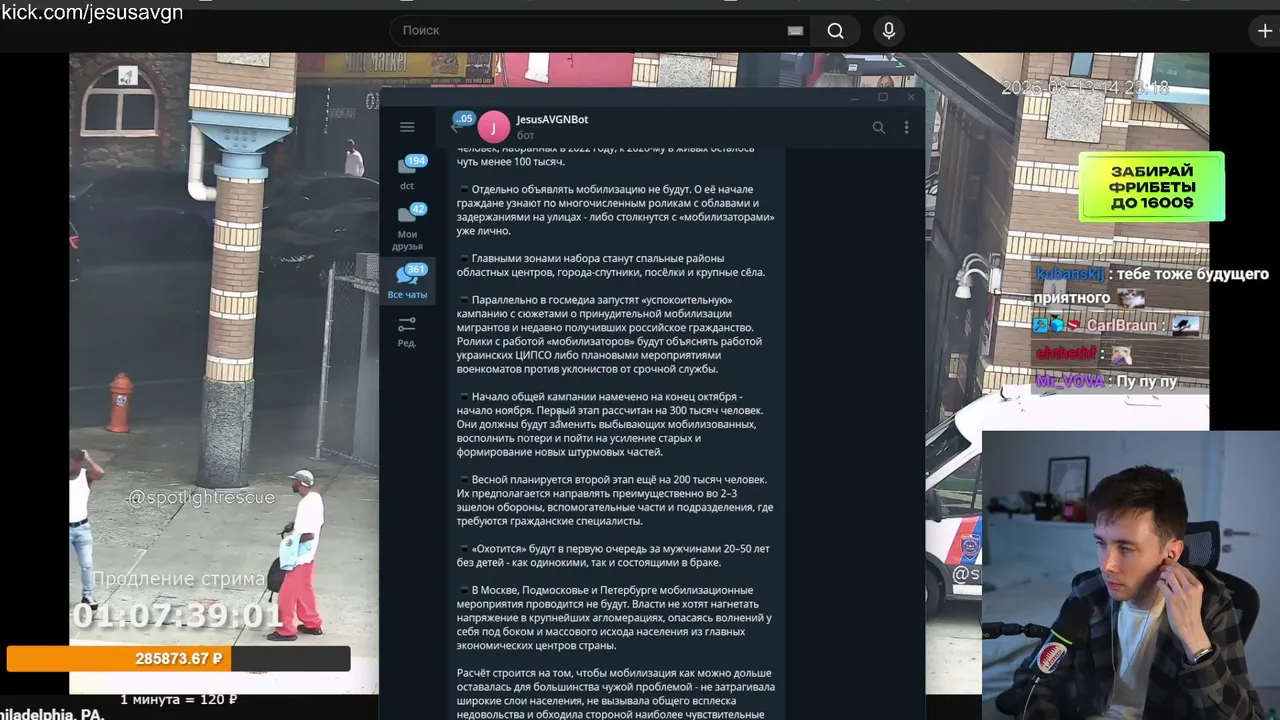Go back using the chat header arrow
This screenshot has height=720, width=1280.
pos(455,127)
